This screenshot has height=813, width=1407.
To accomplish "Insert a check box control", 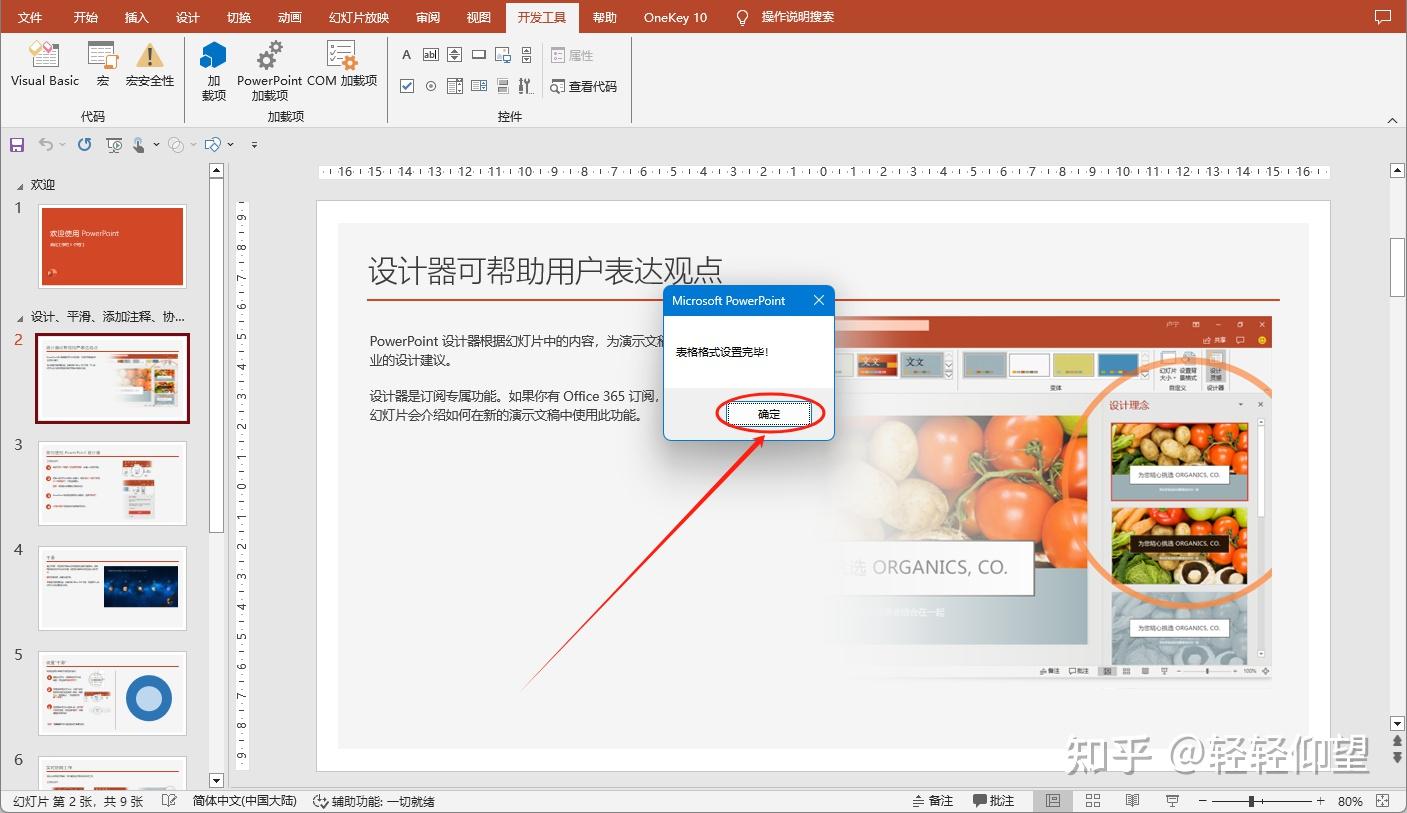I will [407, 86].
